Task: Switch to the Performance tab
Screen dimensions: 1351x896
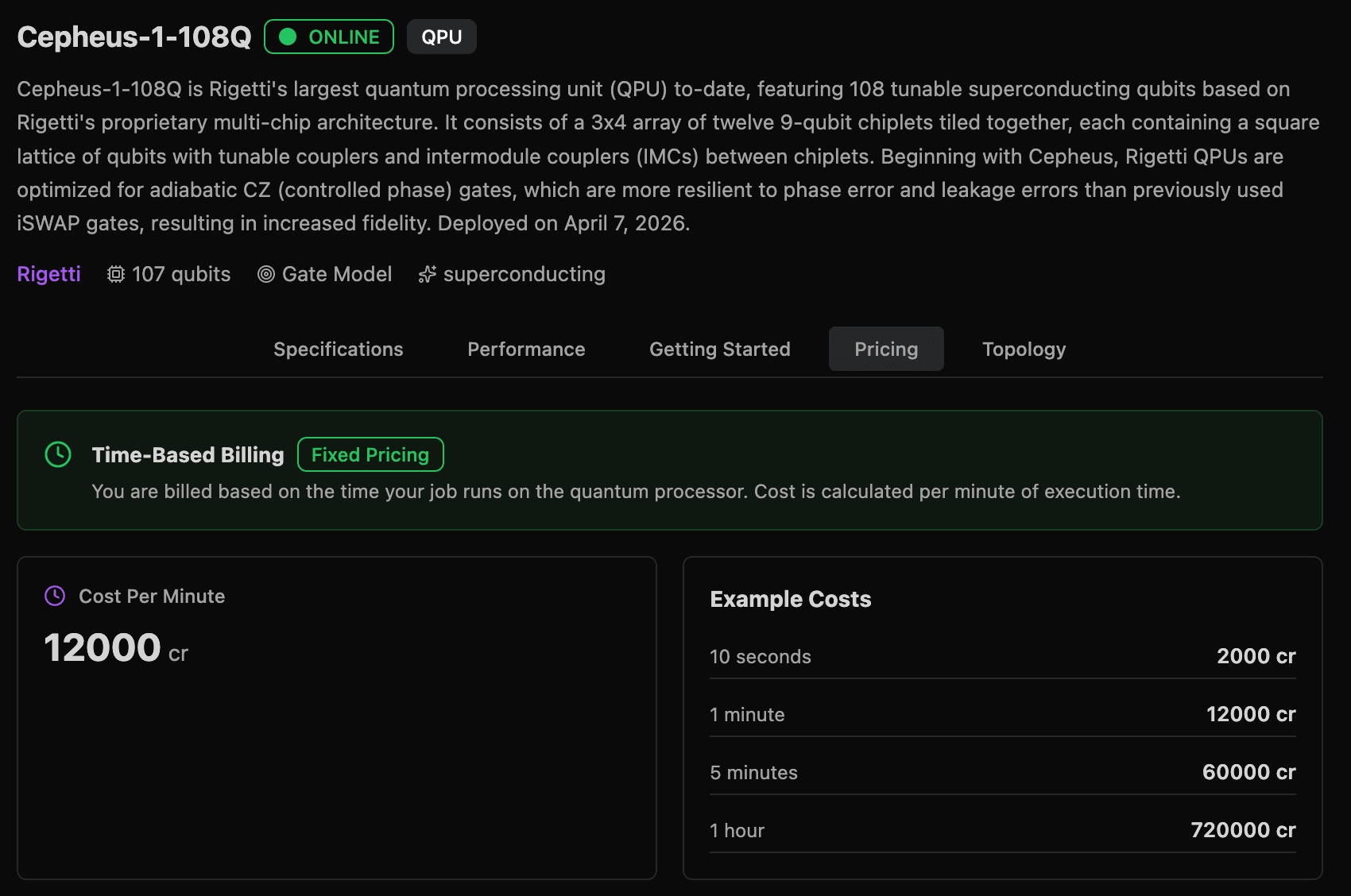Action: [526, 350]
